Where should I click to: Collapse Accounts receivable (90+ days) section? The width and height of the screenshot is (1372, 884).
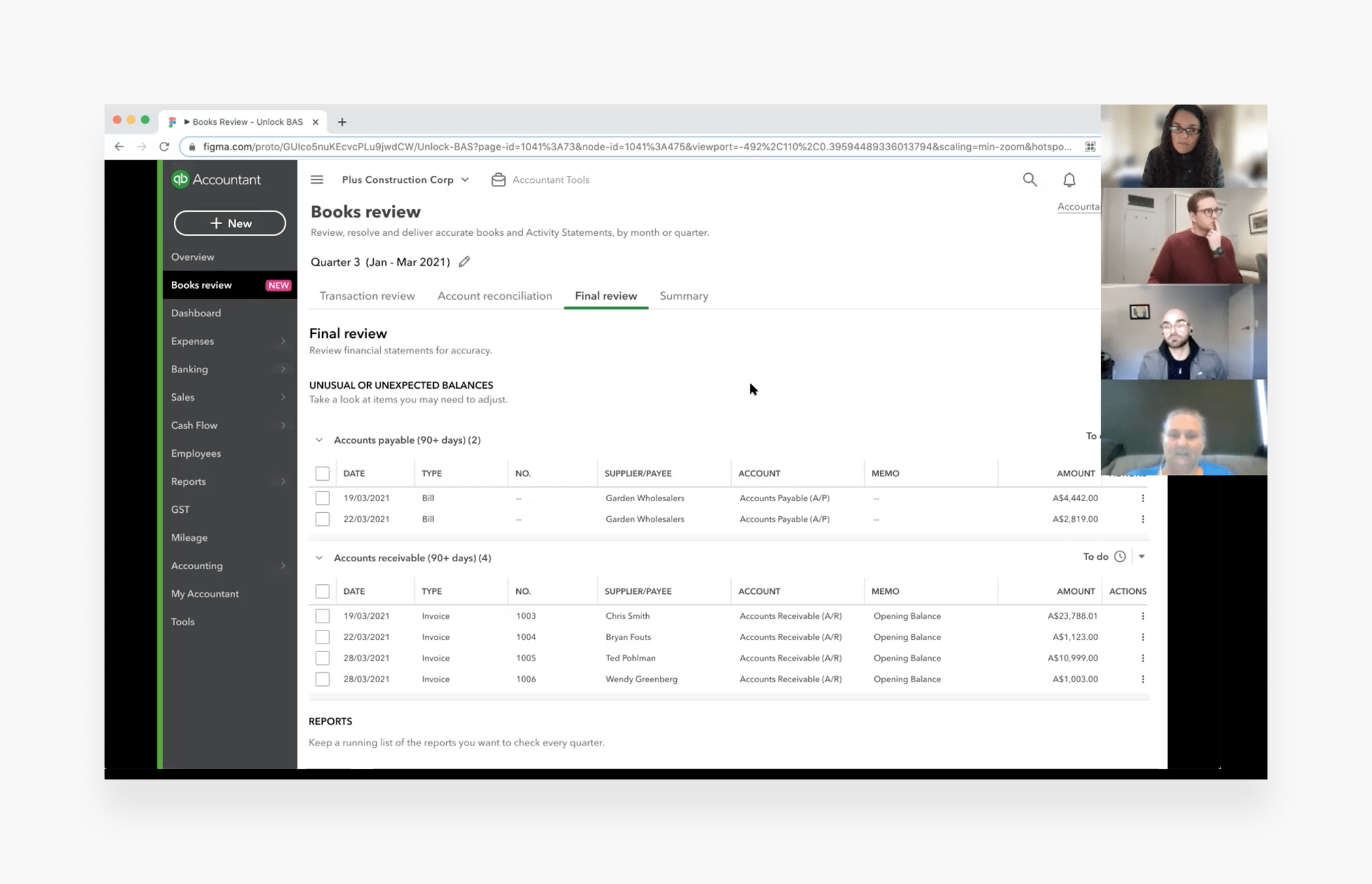[319, 558]
